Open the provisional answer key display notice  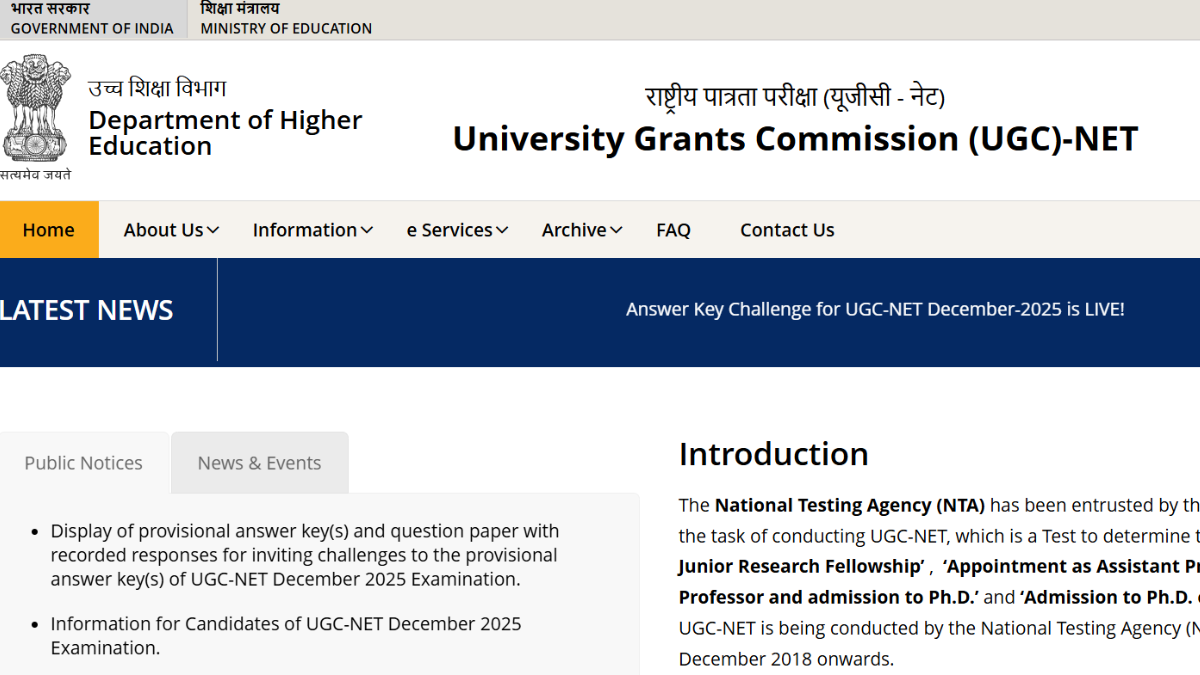[x=305, y=555]
